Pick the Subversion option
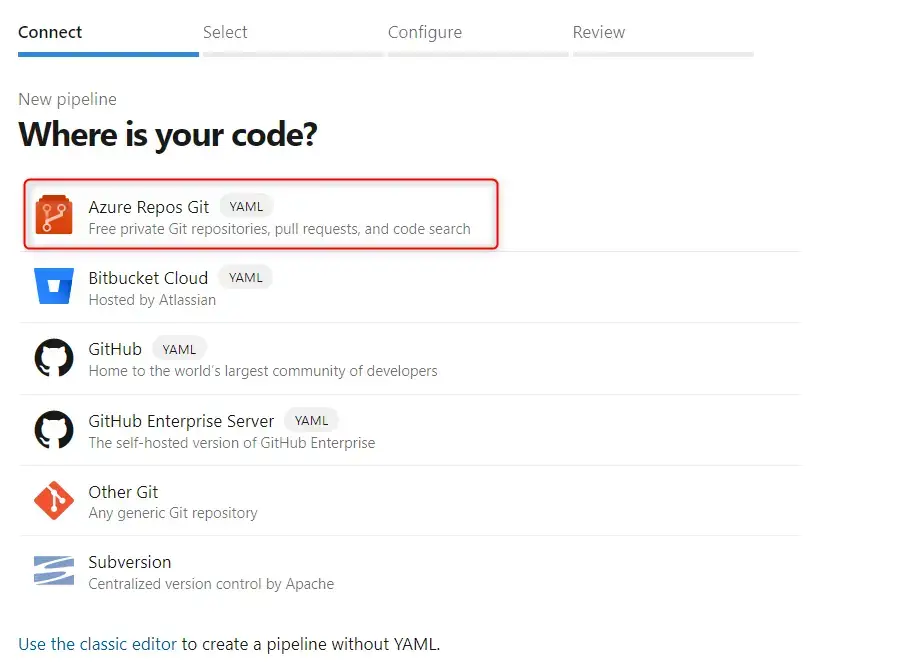This screenshot has width=898, height=668. tap(410, 572)
